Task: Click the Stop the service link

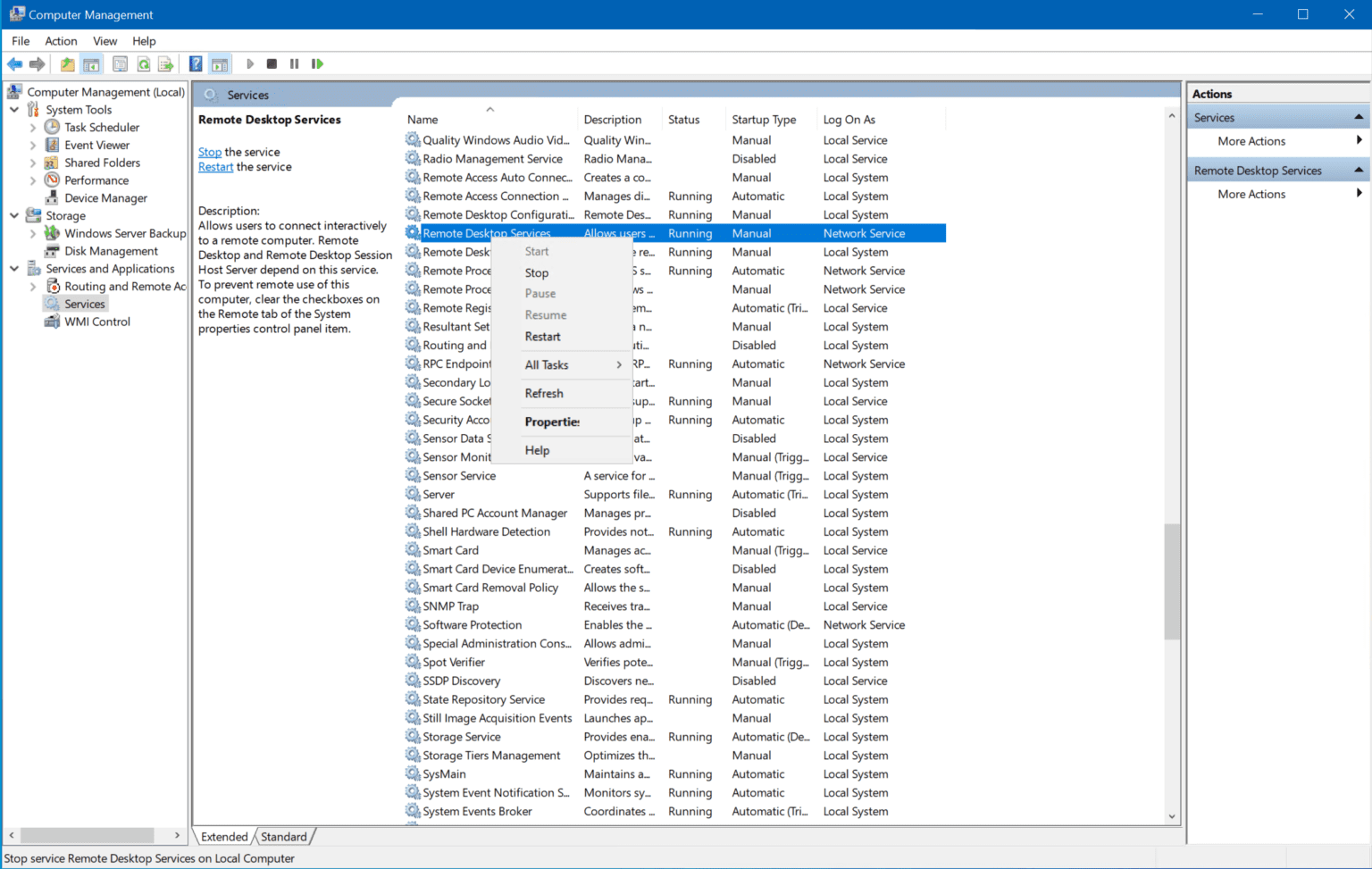Action: 209,152
